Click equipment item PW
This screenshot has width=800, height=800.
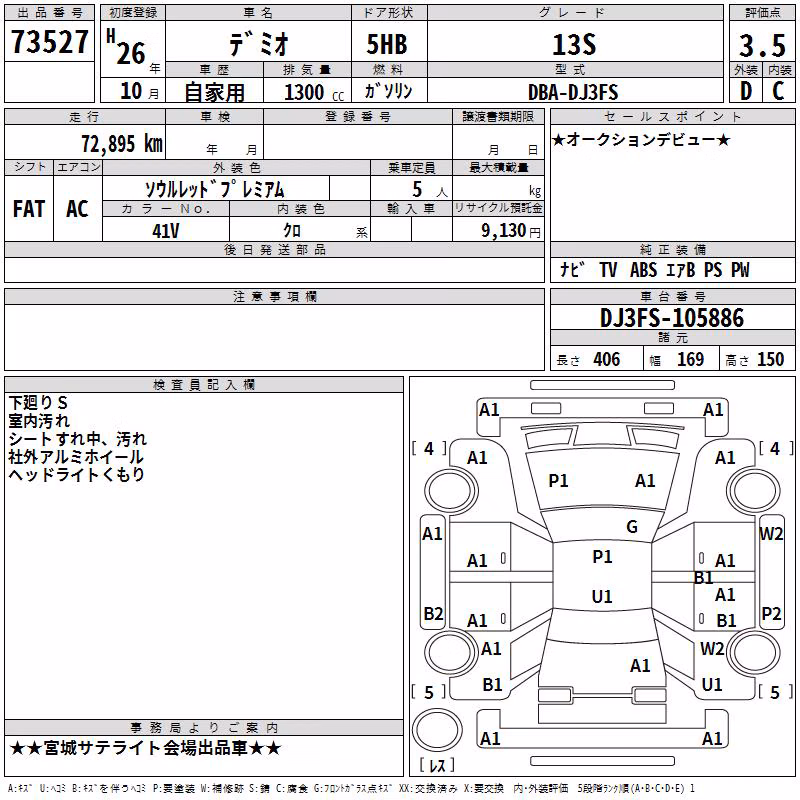coord(740,270)
